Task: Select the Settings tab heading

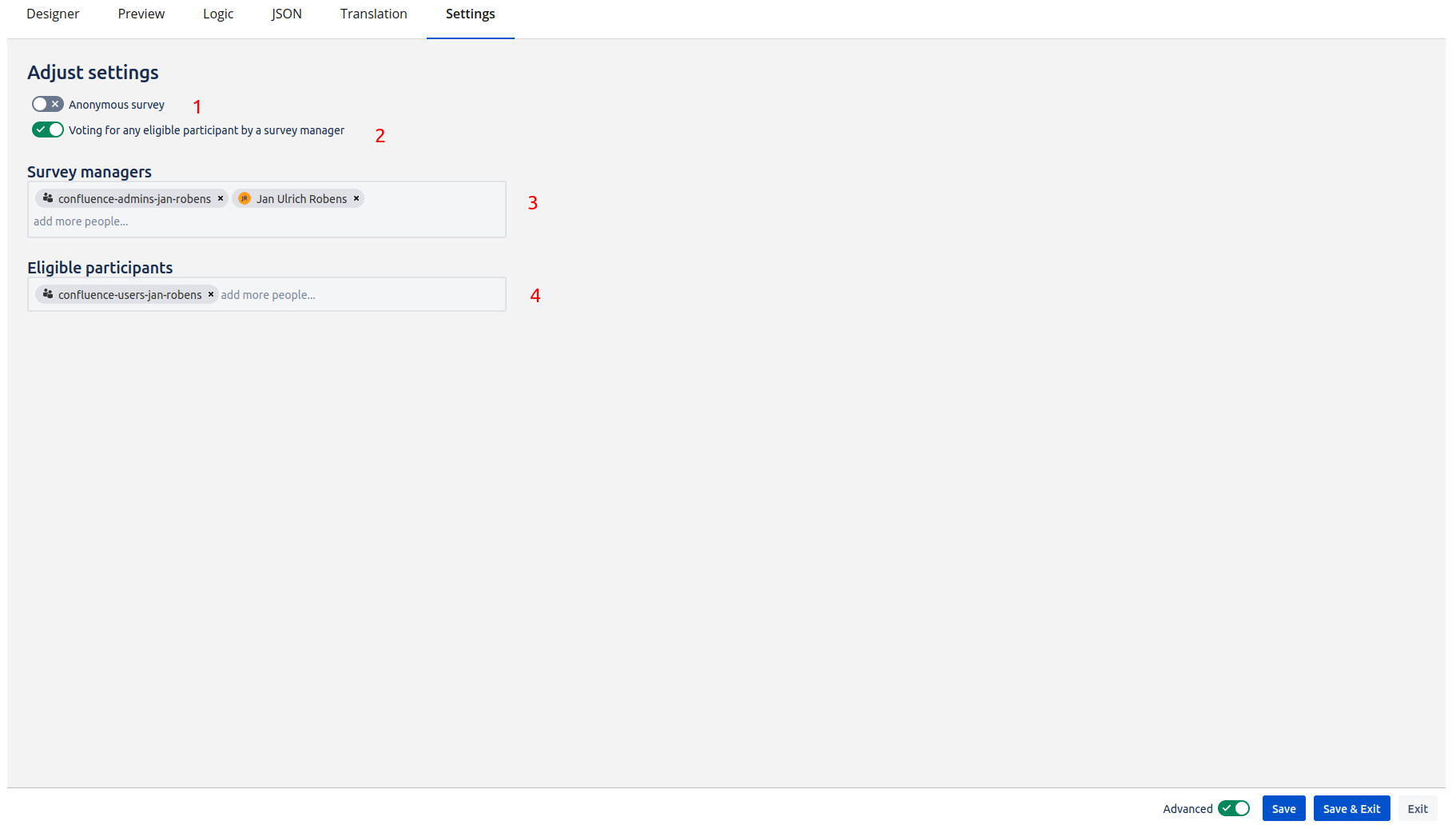Action: (x=470, y=14)
